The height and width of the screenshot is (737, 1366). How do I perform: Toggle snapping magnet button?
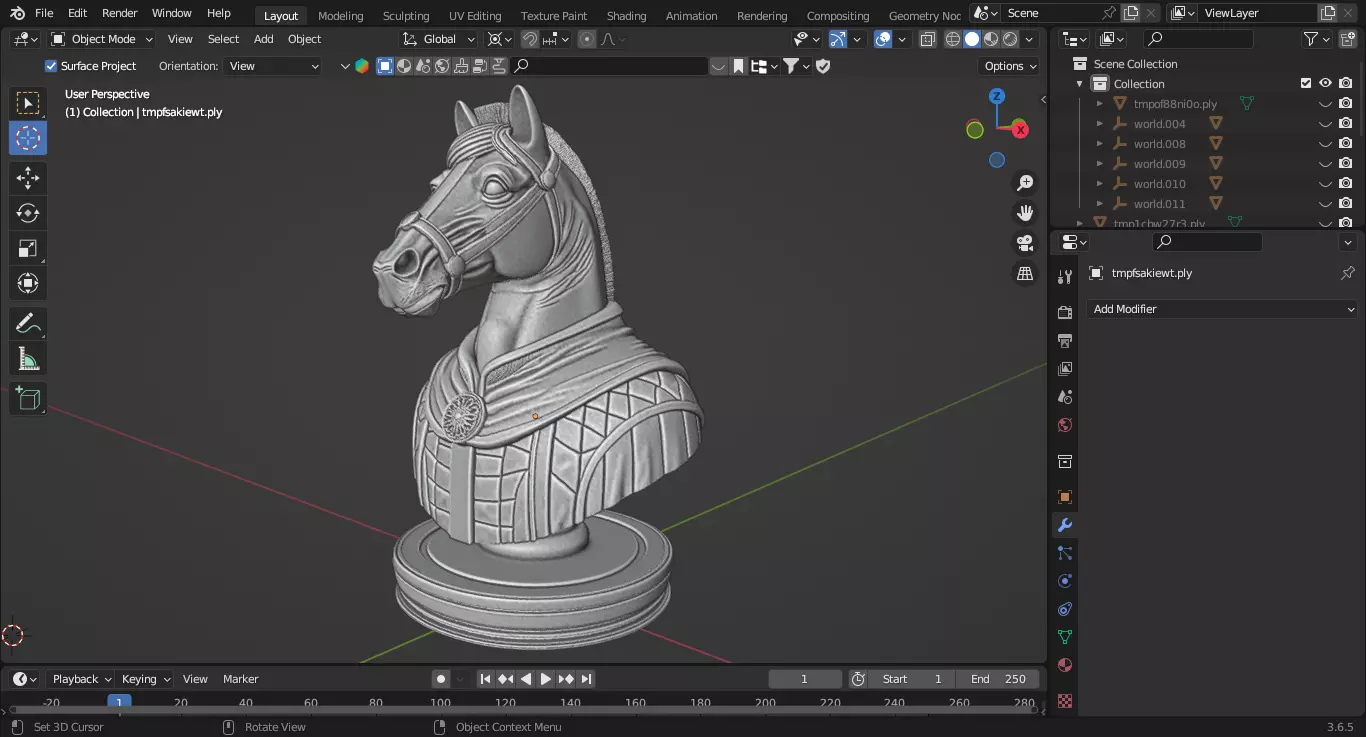pos(530,39)
